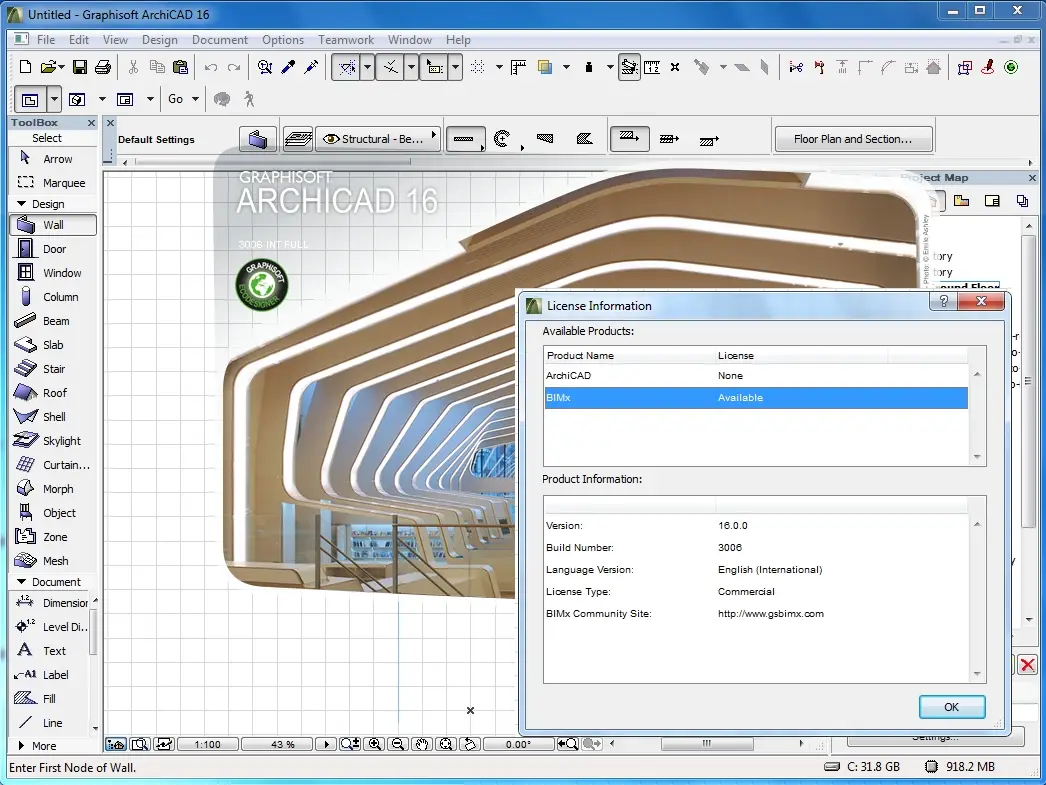Select the Text tool
Screen dimensions: 1046x785
pyautogui.click(x=50, y=651)
